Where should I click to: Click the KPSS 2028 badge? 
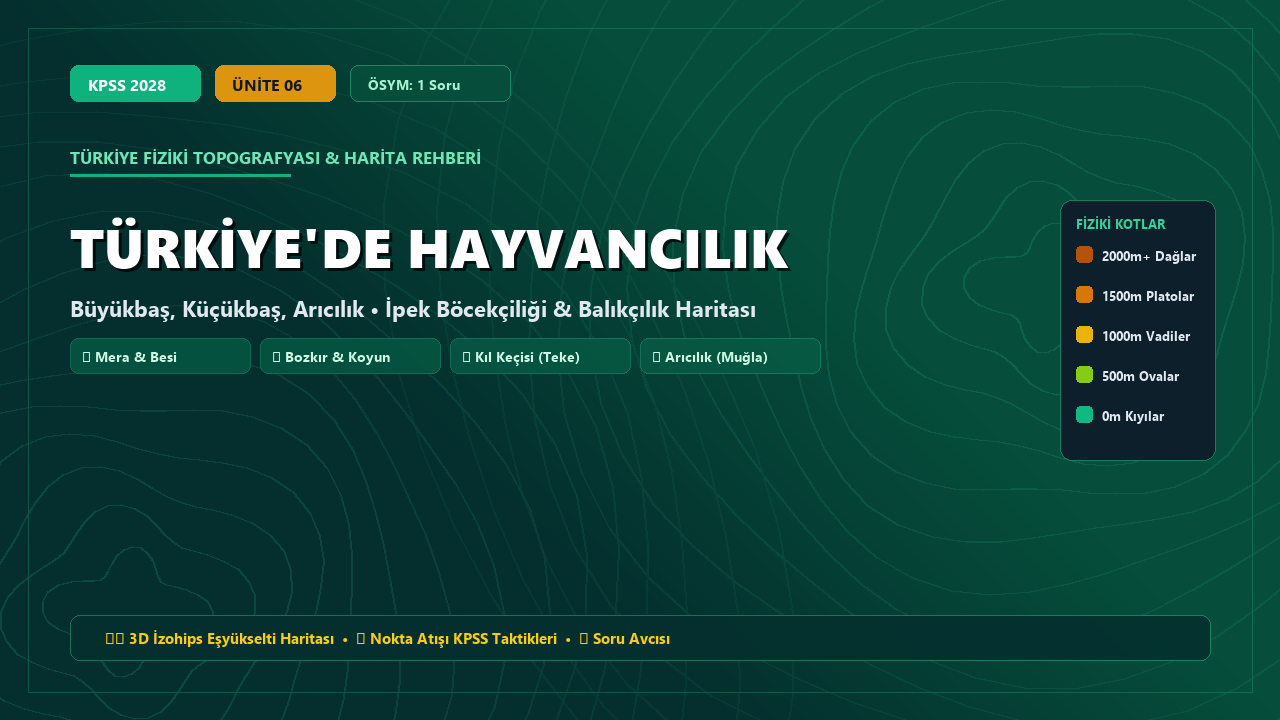(135, 84)
